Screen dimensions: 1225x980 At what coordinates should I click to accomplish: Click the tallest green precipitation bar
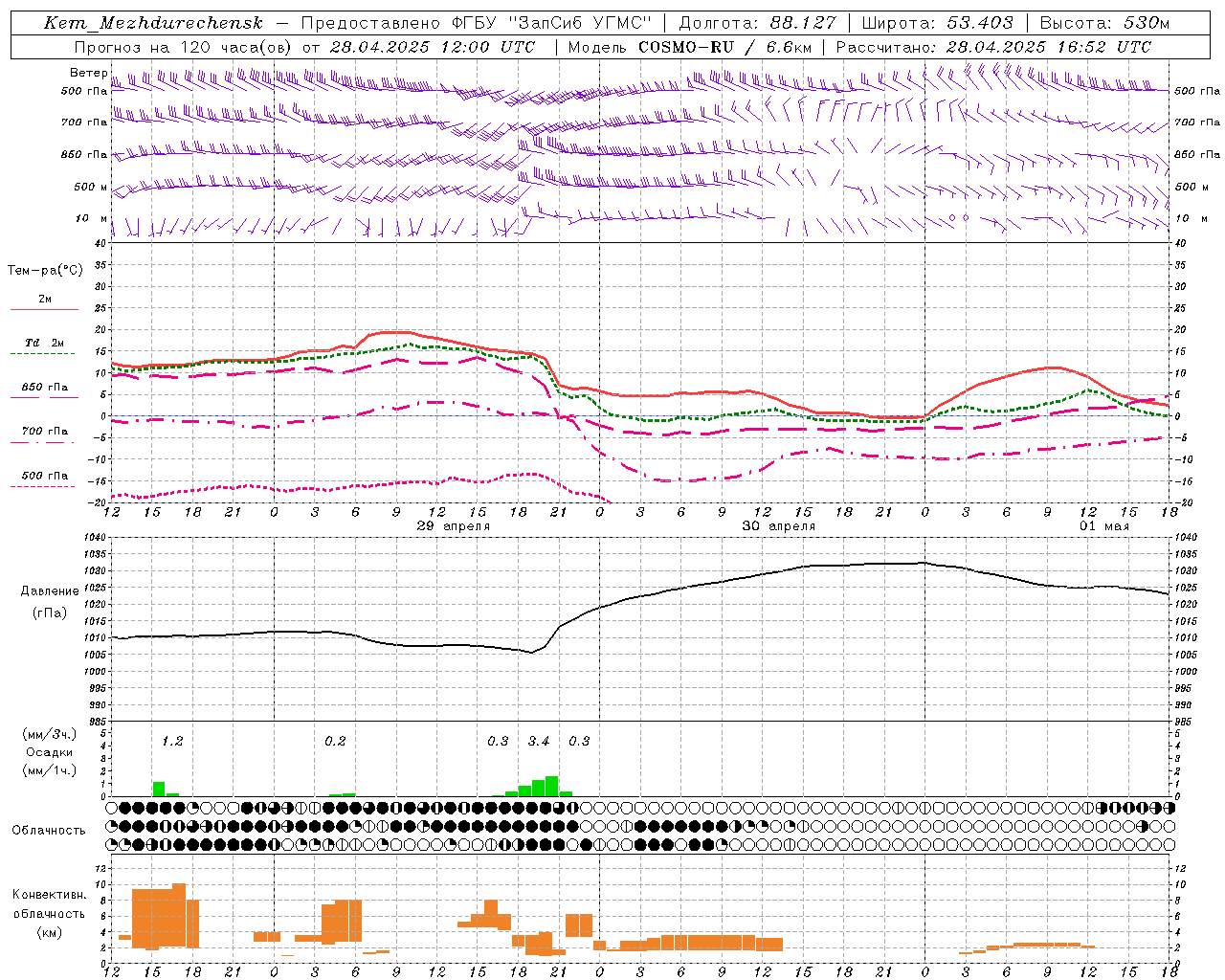(x=552, y=786)
